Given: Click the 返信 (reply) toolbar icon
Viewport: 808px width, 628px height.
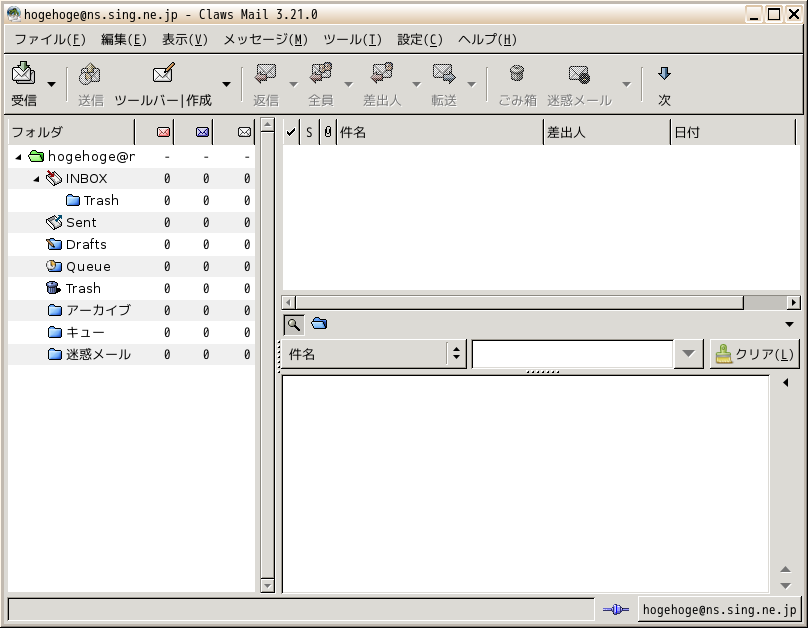Looking at the screenshot, I should click(x=266, y=74).
